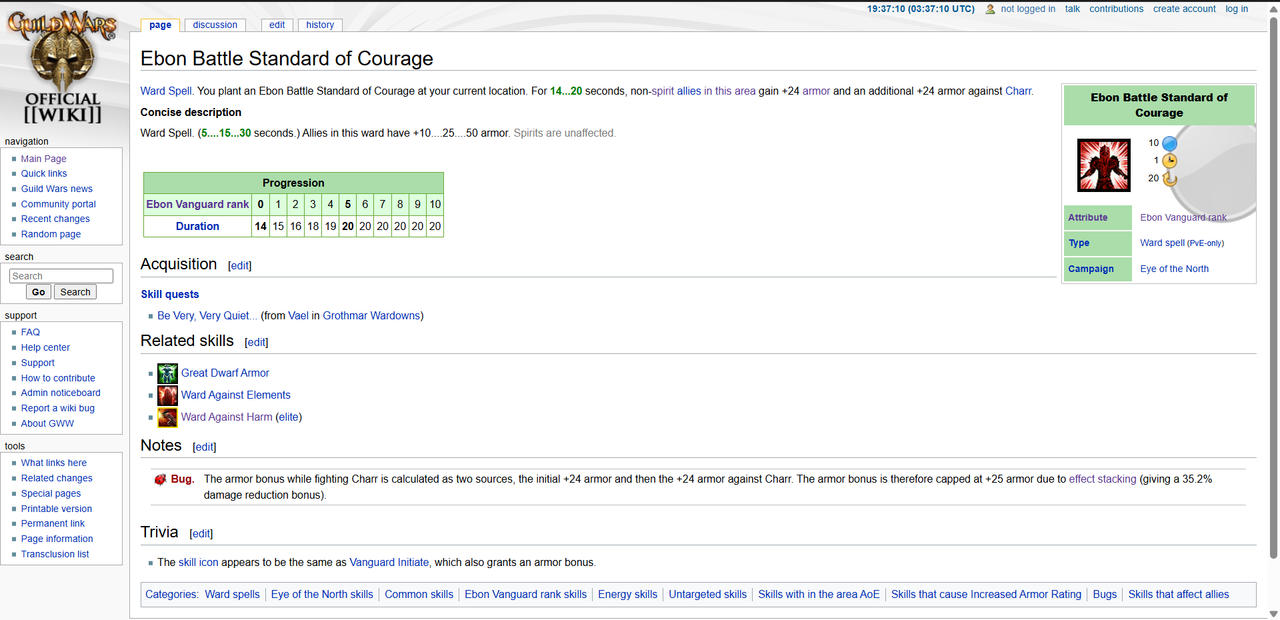The width and height of the screenshot is (1280, 620).
Task: Open About GWW link
Action: pos(47,423)
